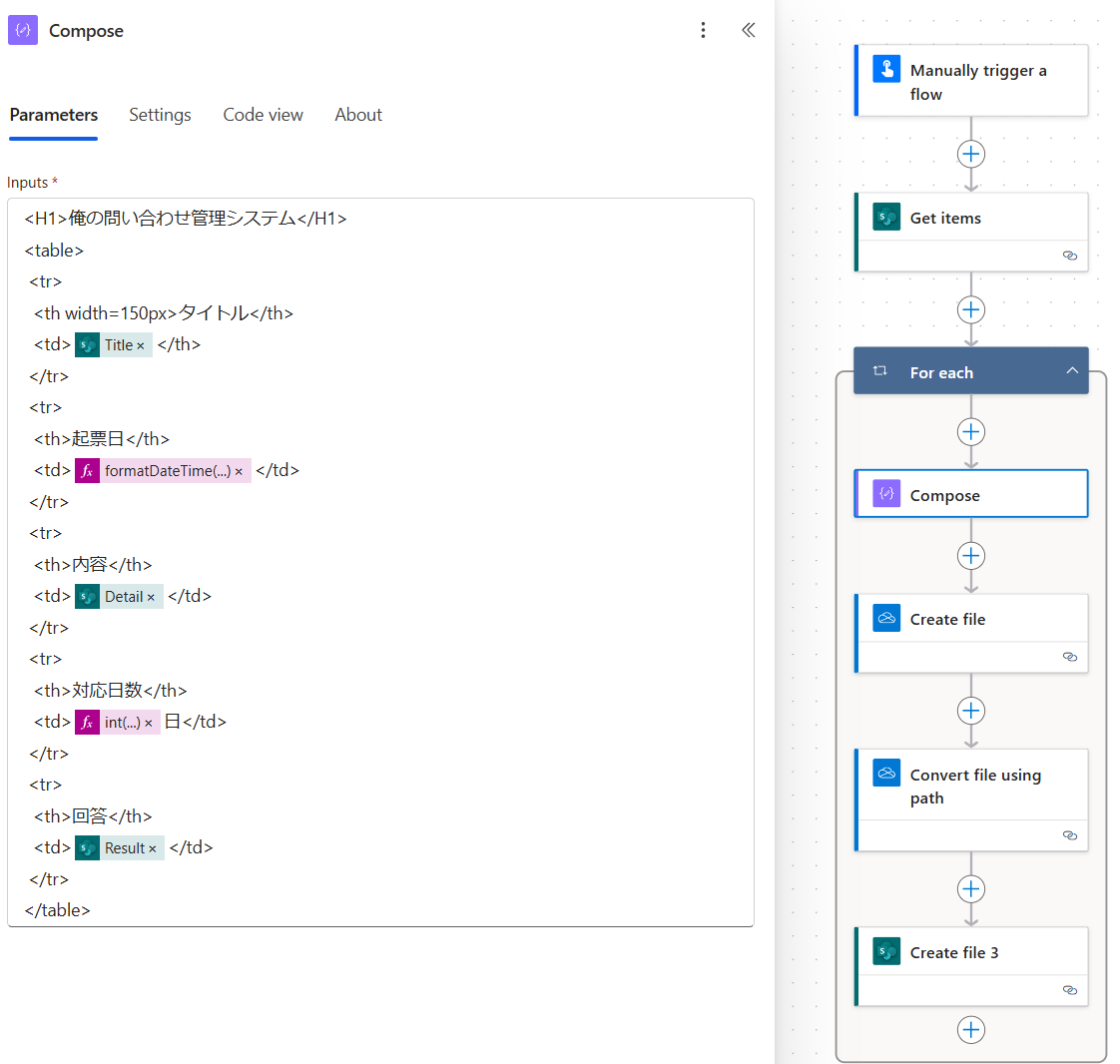Switch to the Parameters tab
The width and height of the screenshot is (1120, 1064).
tap(54, 115)
